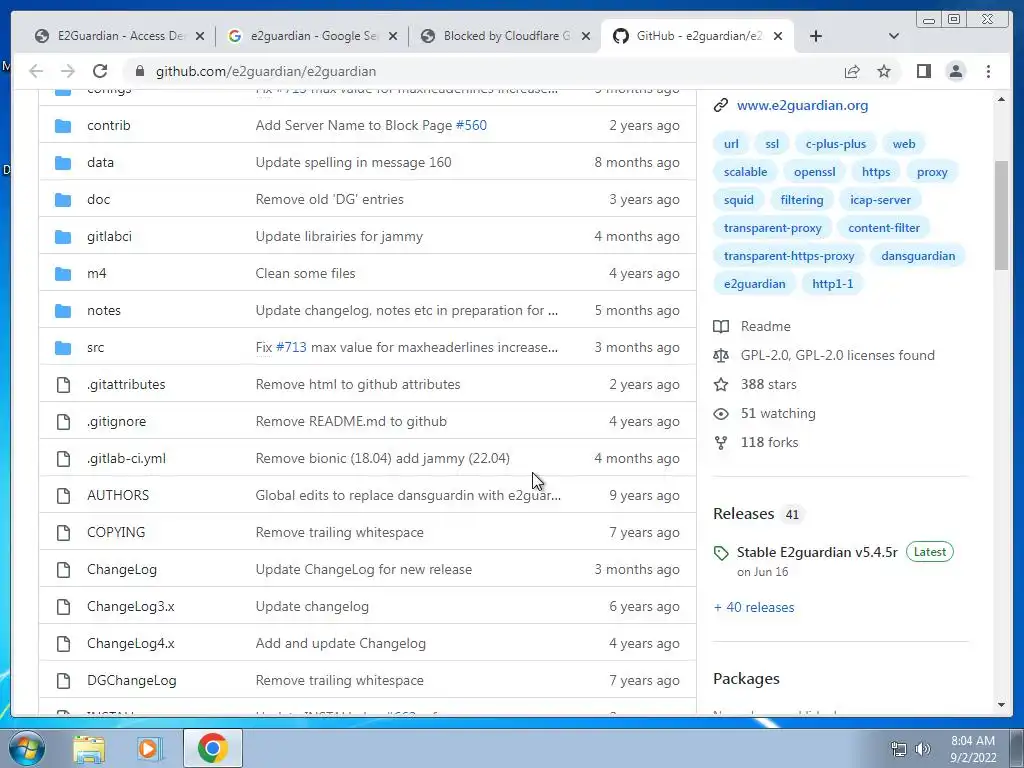Open the AUTHORS file

point(118,495)
